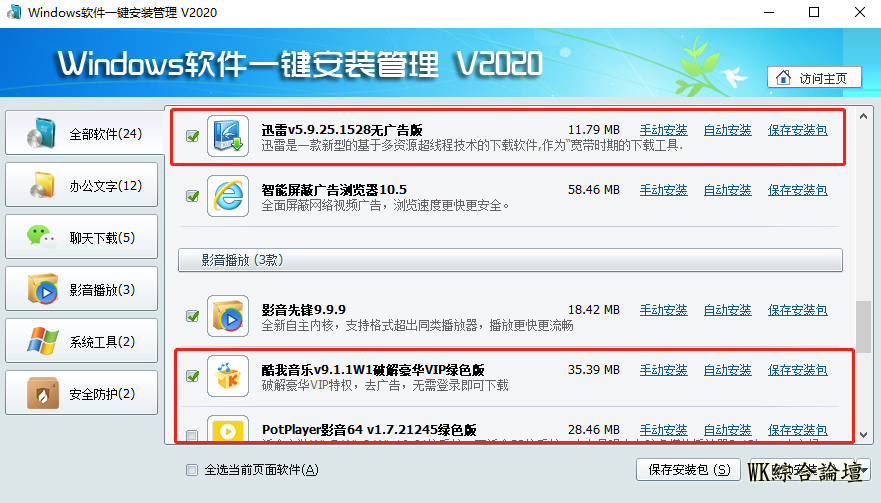The image size is (881, 503).
Task: Uncheck the 迅雷v5.9.25.1528 checkbox
Action: pyautogui.click(x=193, y=136)
